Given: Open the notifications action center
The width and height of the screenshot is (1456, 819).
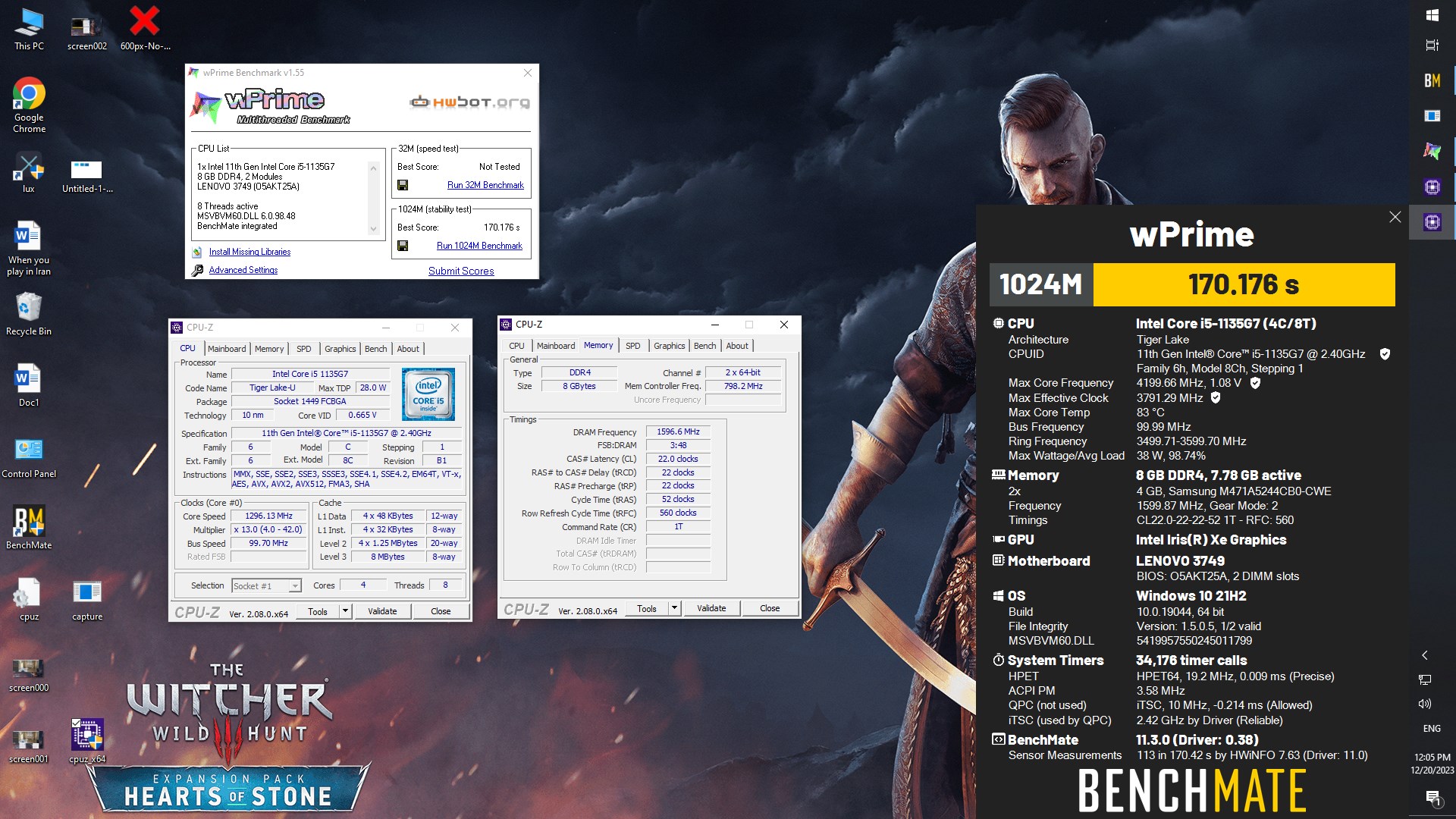Looking at the screenshot, I should (x=1432, y=797).
